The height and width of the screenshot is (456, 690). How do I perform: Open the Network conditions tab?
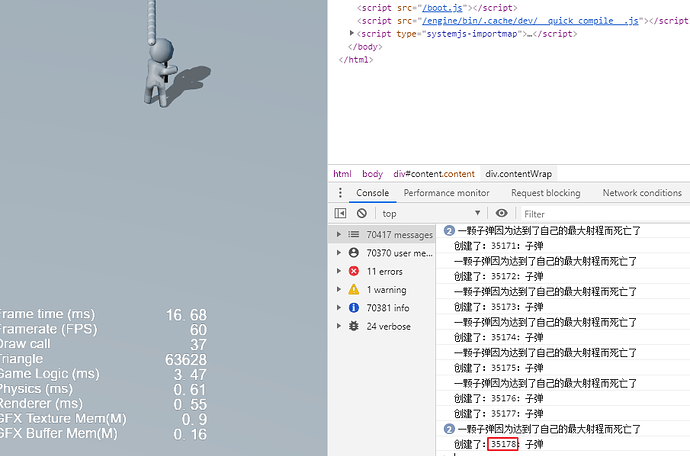coord(642,193)
